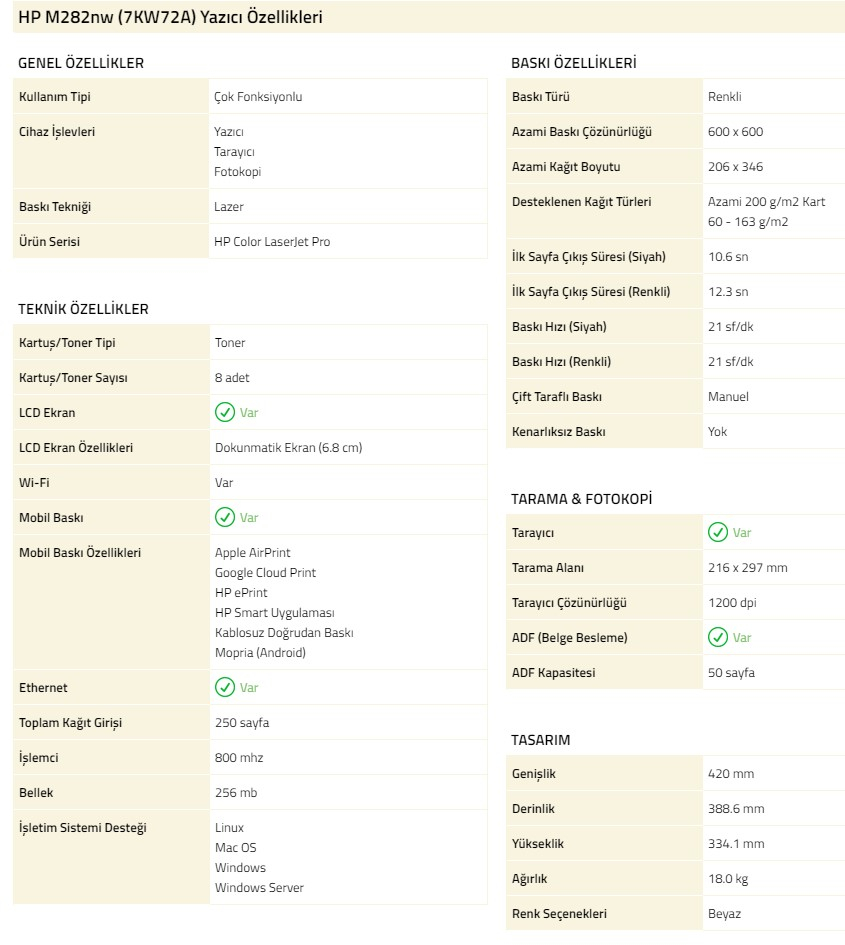Click the TASARIM section heading
Screen dimensions: 845x945
[541, 740]
